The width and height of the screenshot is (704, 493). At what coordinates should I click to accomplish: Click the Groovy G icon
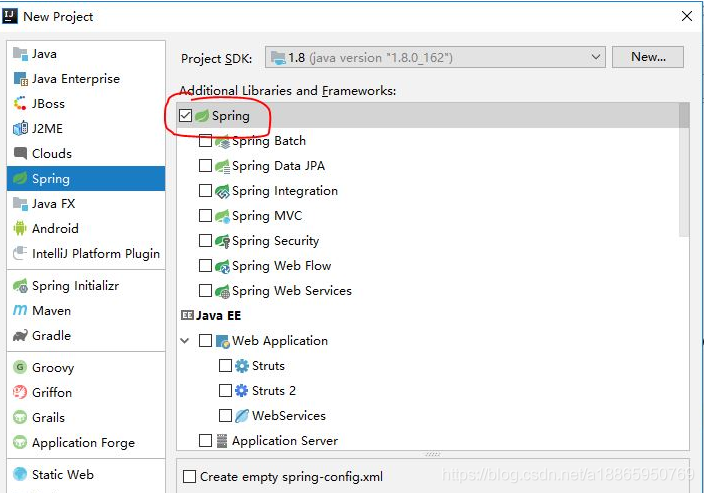click(20, 368)
